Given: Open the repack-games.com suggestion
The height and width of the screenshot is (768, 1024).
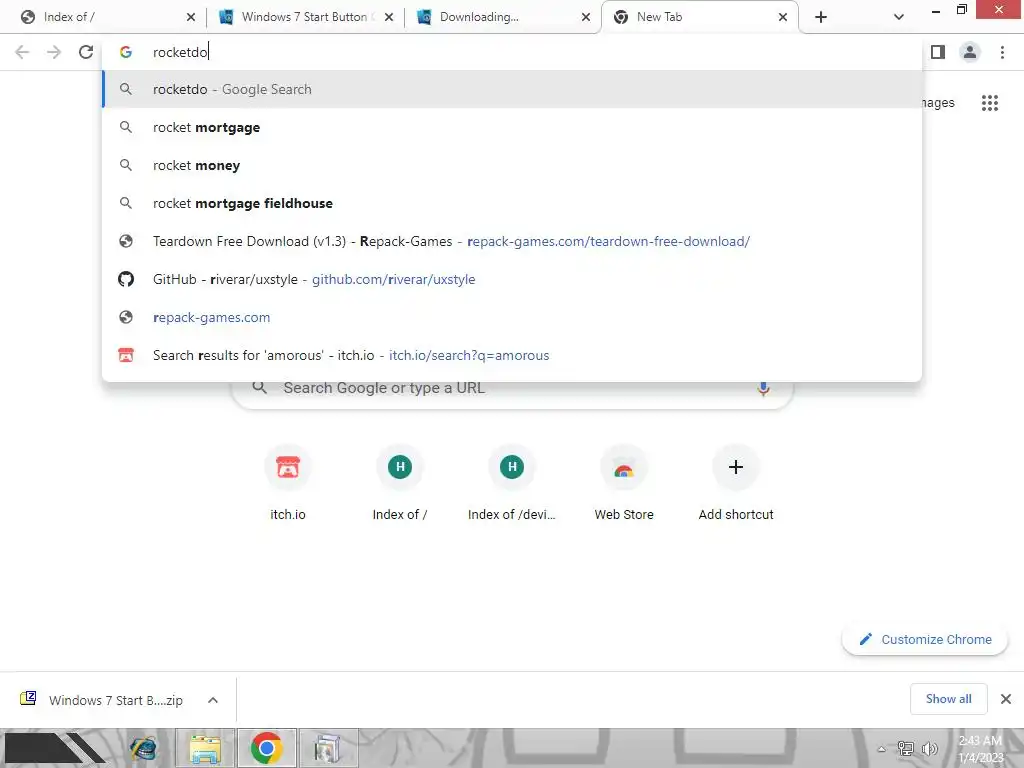Looking at the screenshot, I should tap(512, 317).
